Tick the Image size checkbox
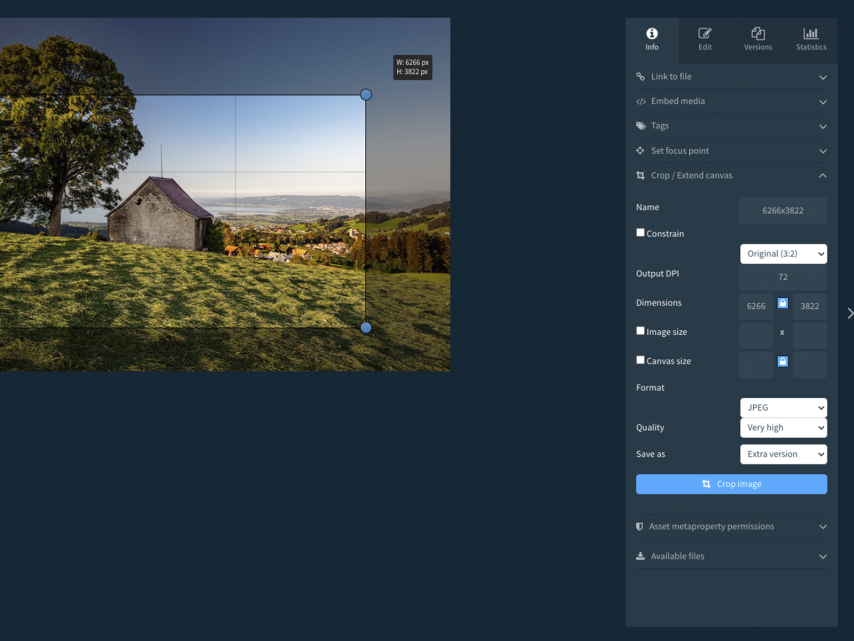 [x=640, y=331]
